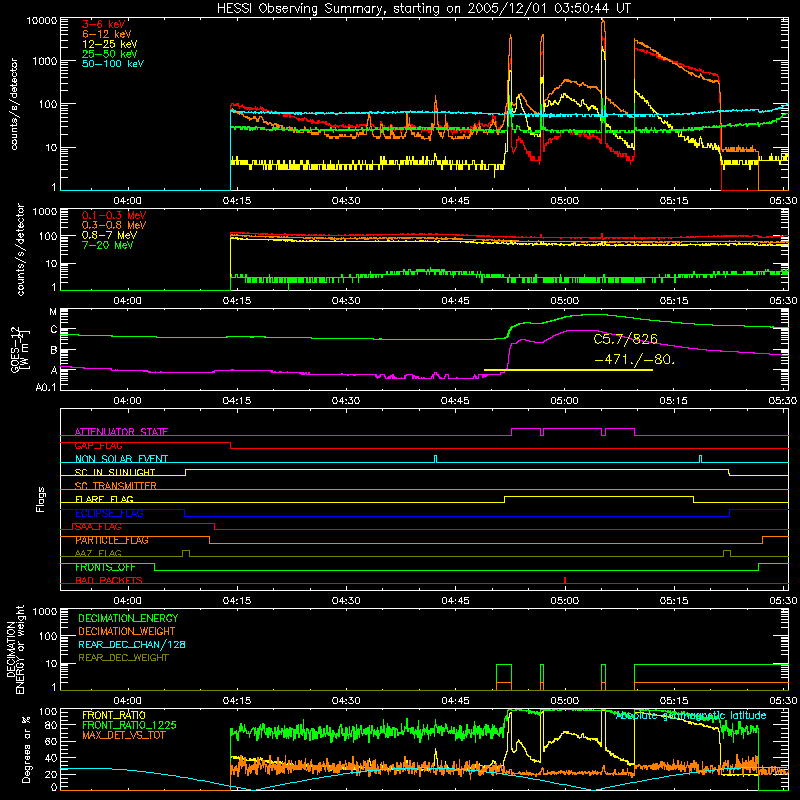Image resolution: width=800 pixels, height=800 pixels.
Task: Click the NON_SOLAR_EVENT pulse near 05:18
Action: [700, 459]
